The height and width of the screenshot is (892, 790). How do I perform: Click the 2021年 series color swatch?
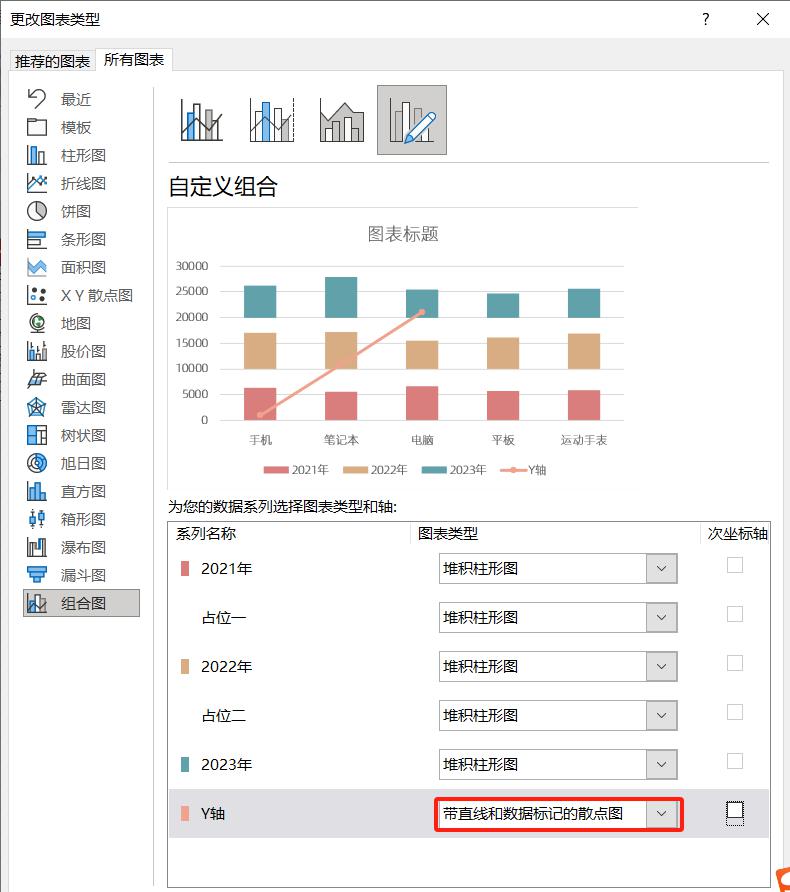click(x=185, y=568)
